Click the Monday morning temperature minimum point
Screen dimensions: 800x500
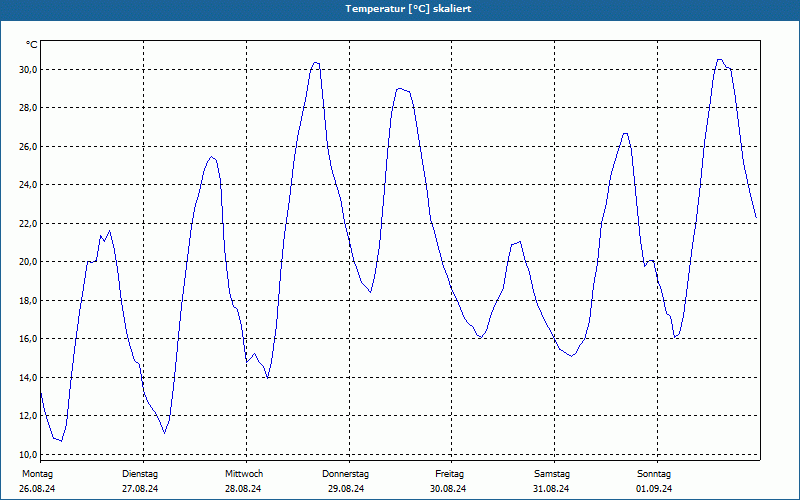coord(61,441)
